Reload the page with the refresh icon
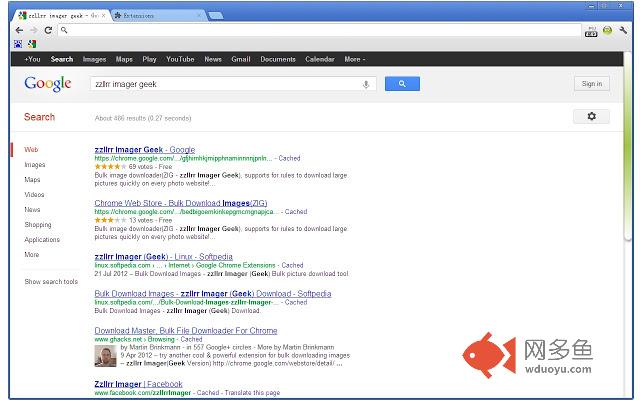Screen dimensions: 640x400 (48, 30)
